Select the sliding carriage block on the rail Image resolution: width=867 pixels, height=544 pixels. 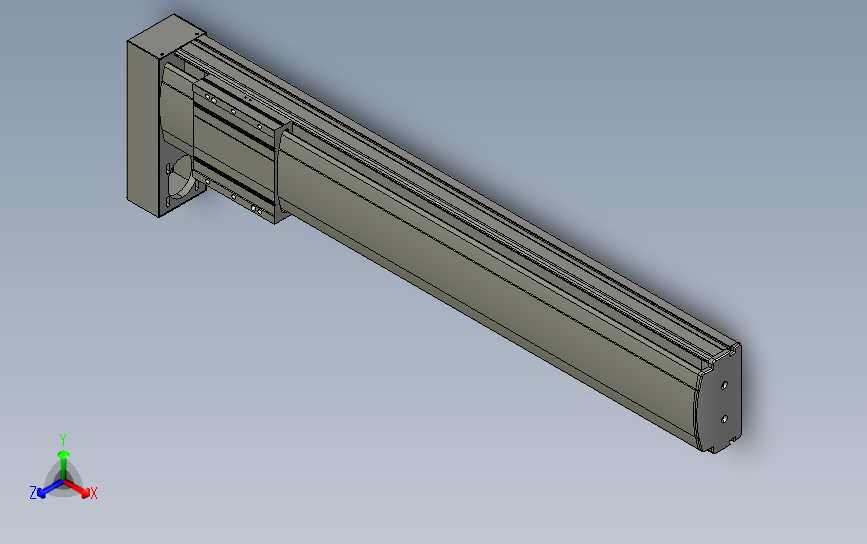coord(235,148)
